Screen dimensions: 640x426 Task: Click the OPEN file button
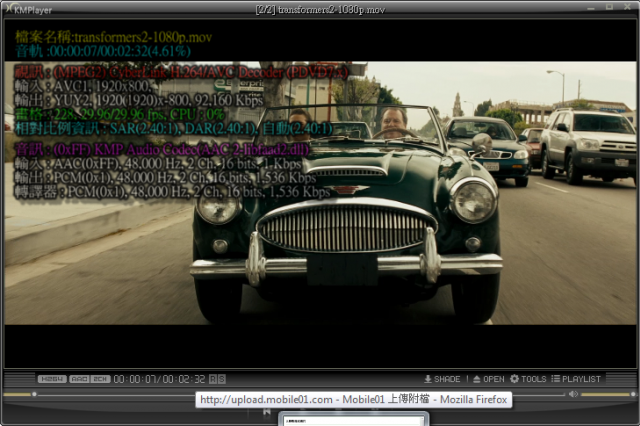pos(489,379)
